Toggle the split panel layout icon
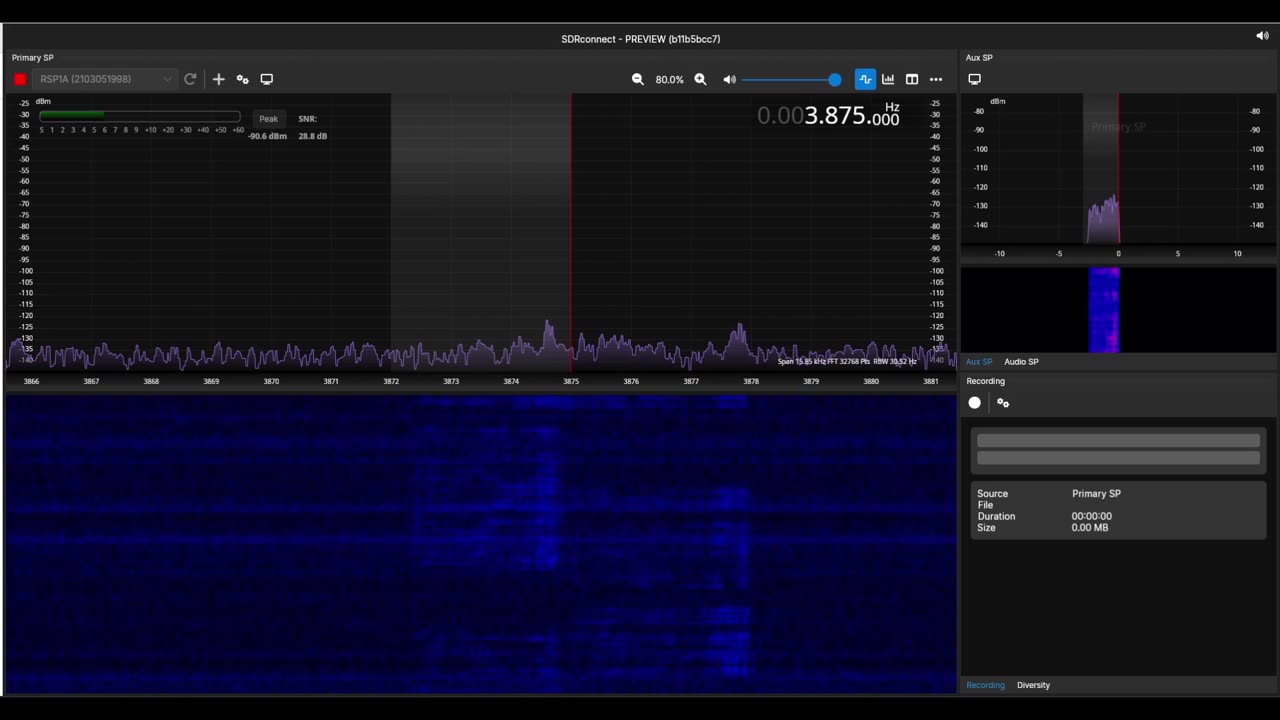This screenshot has height=720, width=1280. 912,79
